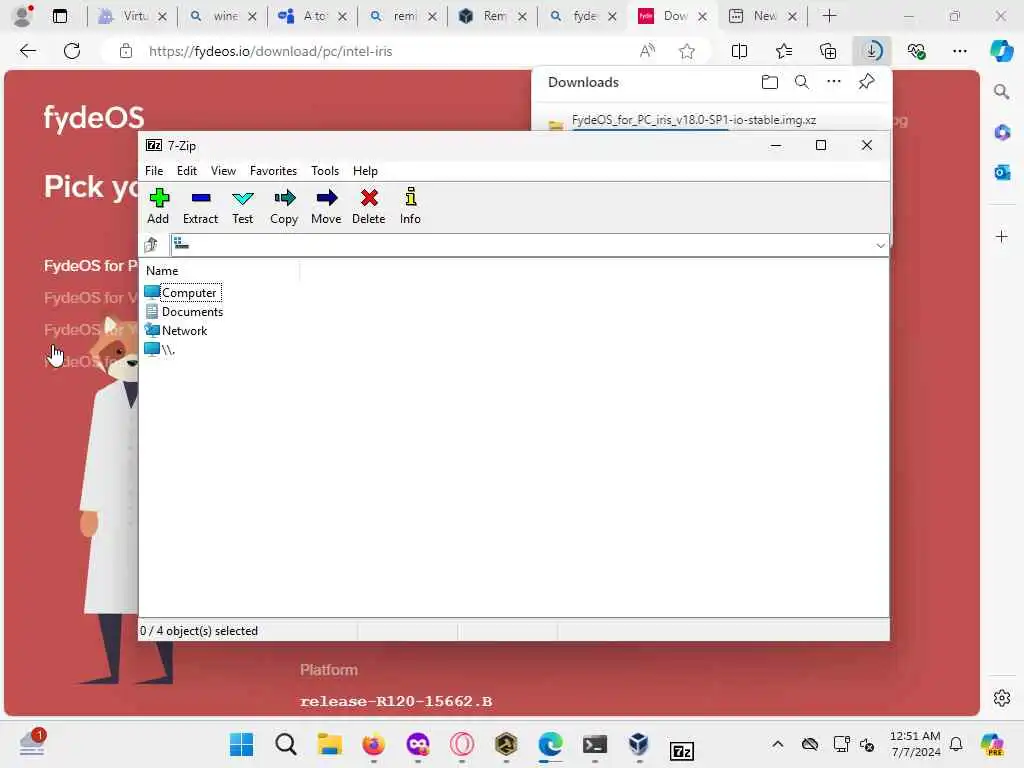The image size is (1024, 768).
Task: Open a new Edge tab
Action: click(x=829, y=16)
